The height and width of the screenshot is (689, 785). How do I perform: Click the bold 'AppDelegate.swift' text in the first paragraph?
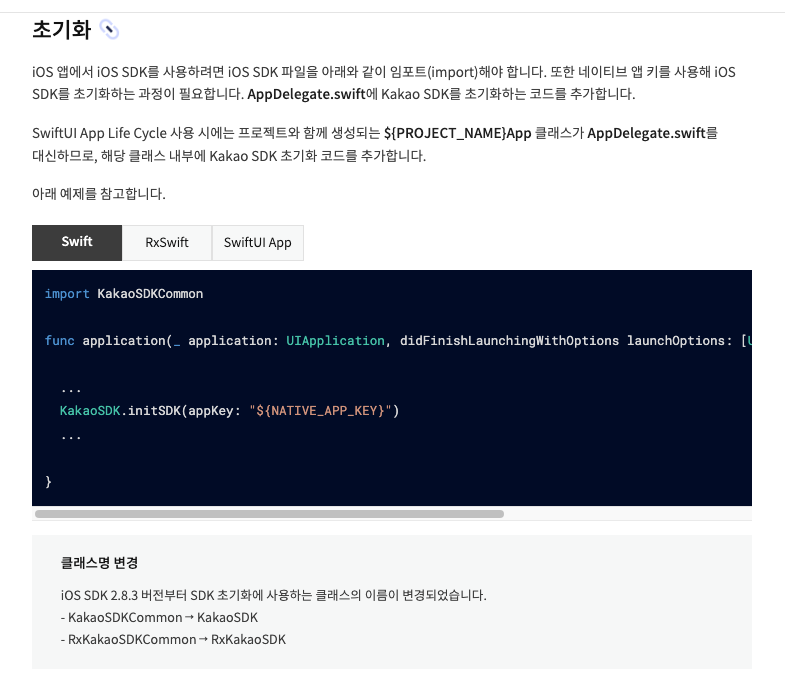pos(306,94)
